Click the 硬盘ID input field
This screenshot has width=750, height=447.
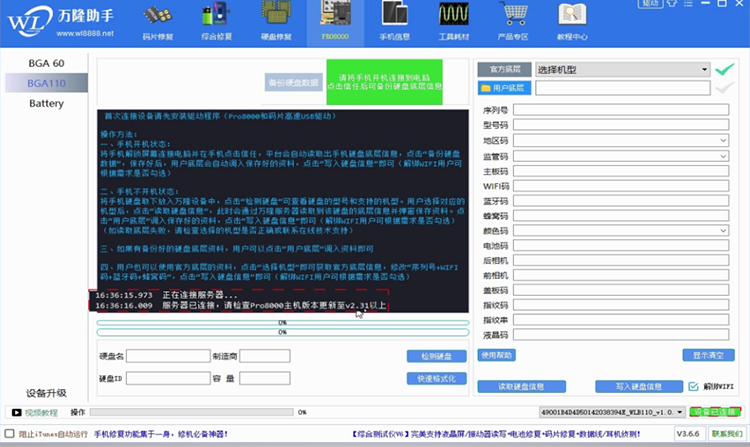pyautogui.click(x=168, y=379)
